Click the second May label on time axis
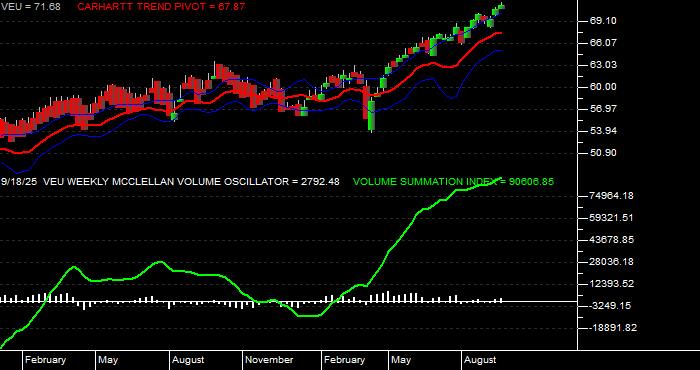 401,360
